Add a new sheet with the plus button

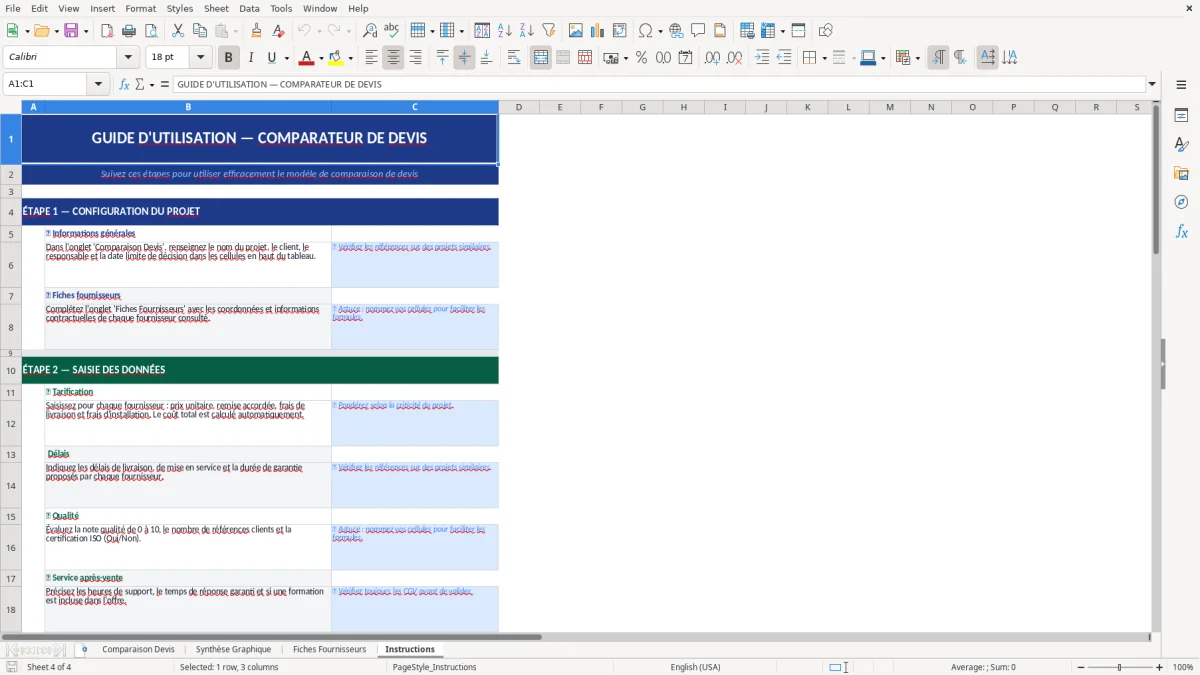[84, 649]
